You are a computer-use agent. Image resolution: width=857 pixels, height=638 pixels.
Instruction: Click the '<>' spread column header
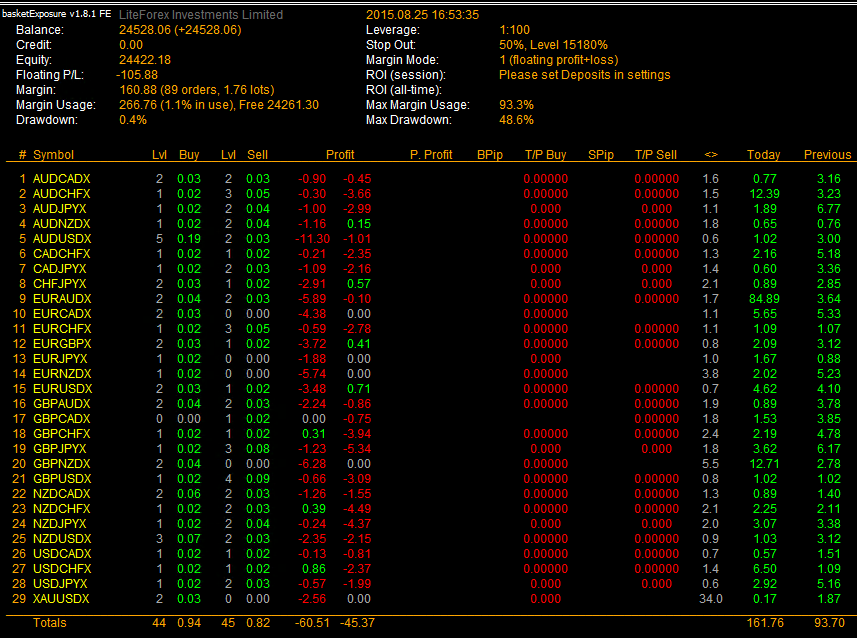point(710,155)
